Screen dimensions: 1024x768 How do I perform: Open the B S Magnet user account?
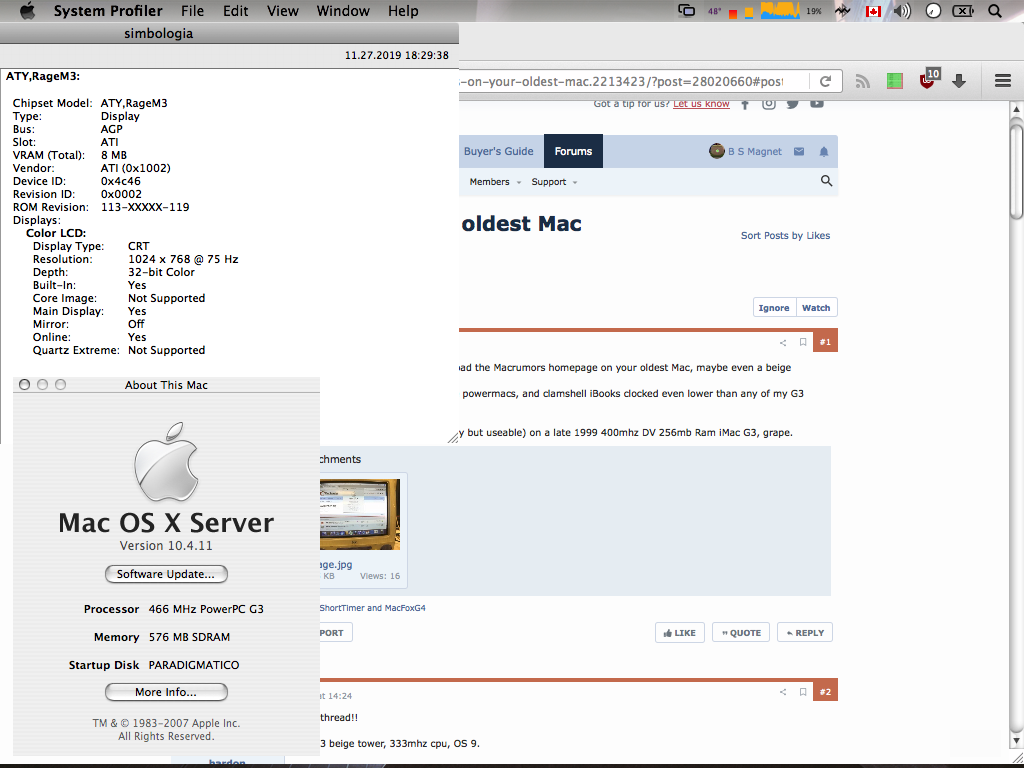(745, 151)
